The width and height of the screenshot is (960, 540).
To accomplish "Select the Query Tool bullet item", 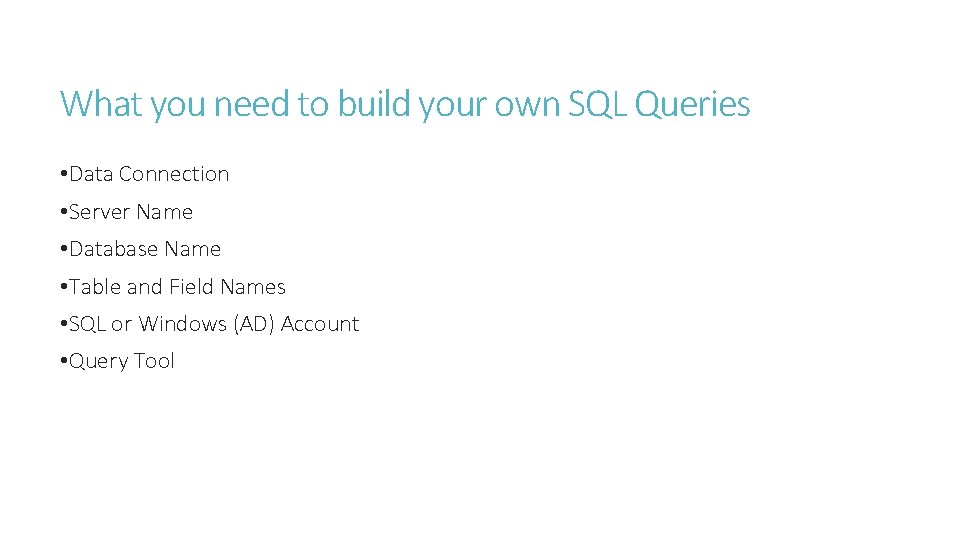I will coord(121,361).
